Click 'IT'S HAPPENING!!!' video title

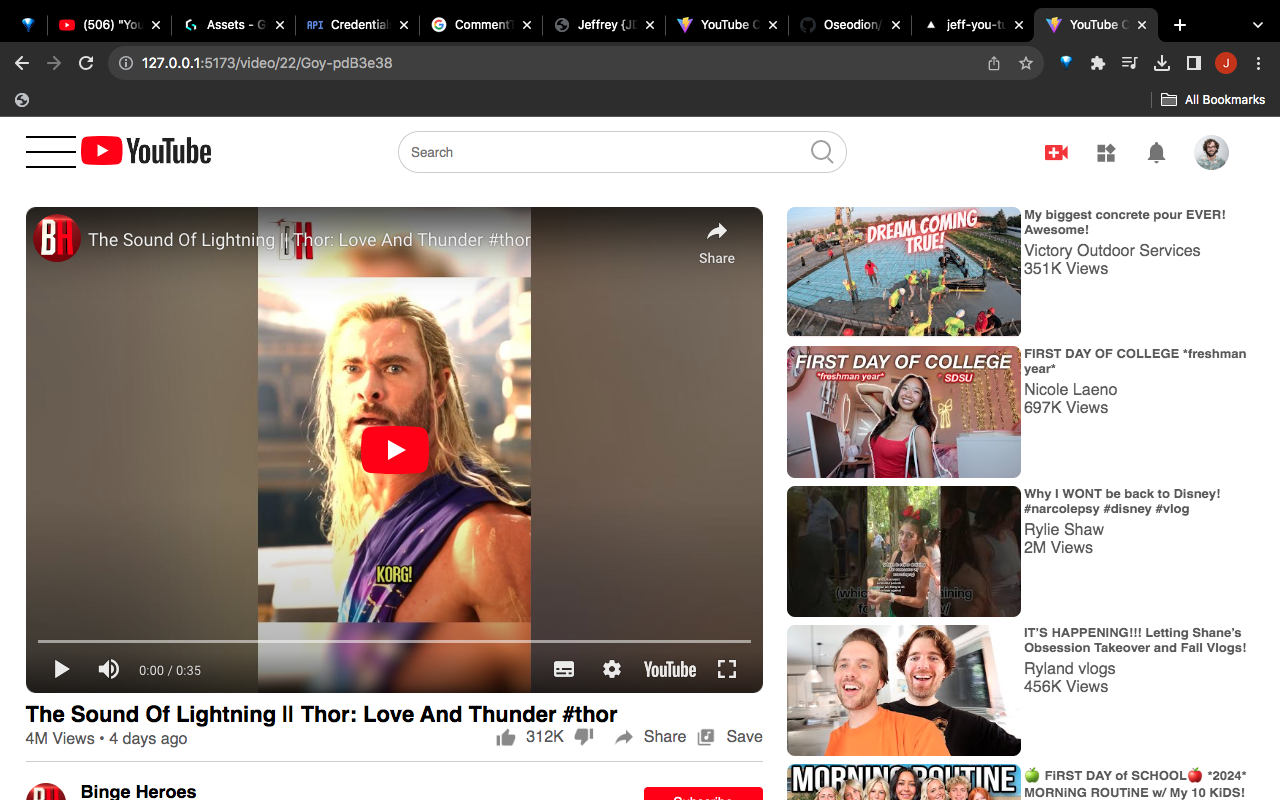(x=1135, y=640)
